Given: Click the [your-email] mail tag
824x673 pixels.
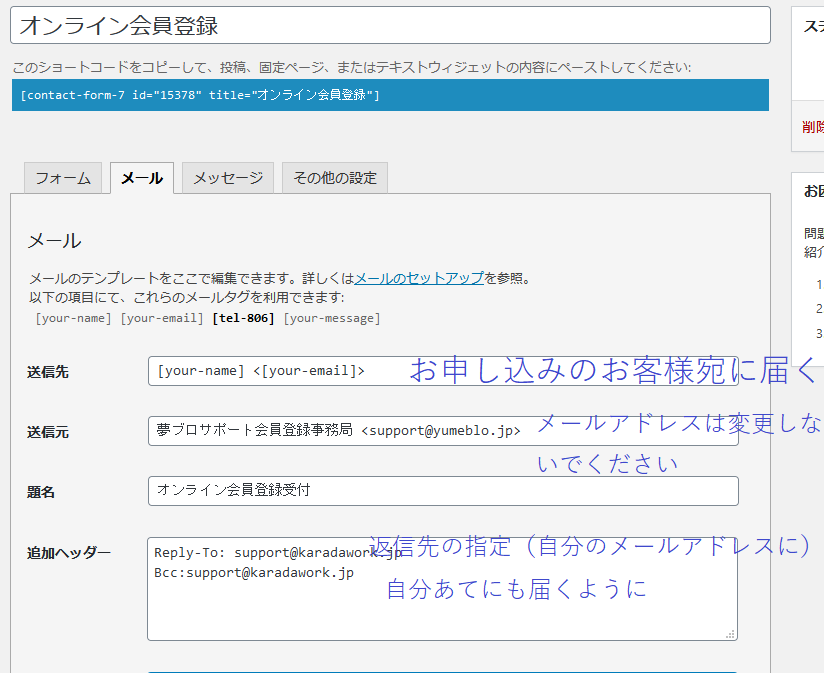Looking at the screenshot, I should pos(162,318).
